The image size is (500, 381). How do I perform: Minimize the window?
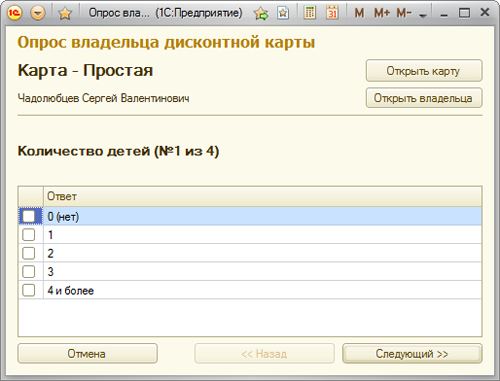pos(444,14)
